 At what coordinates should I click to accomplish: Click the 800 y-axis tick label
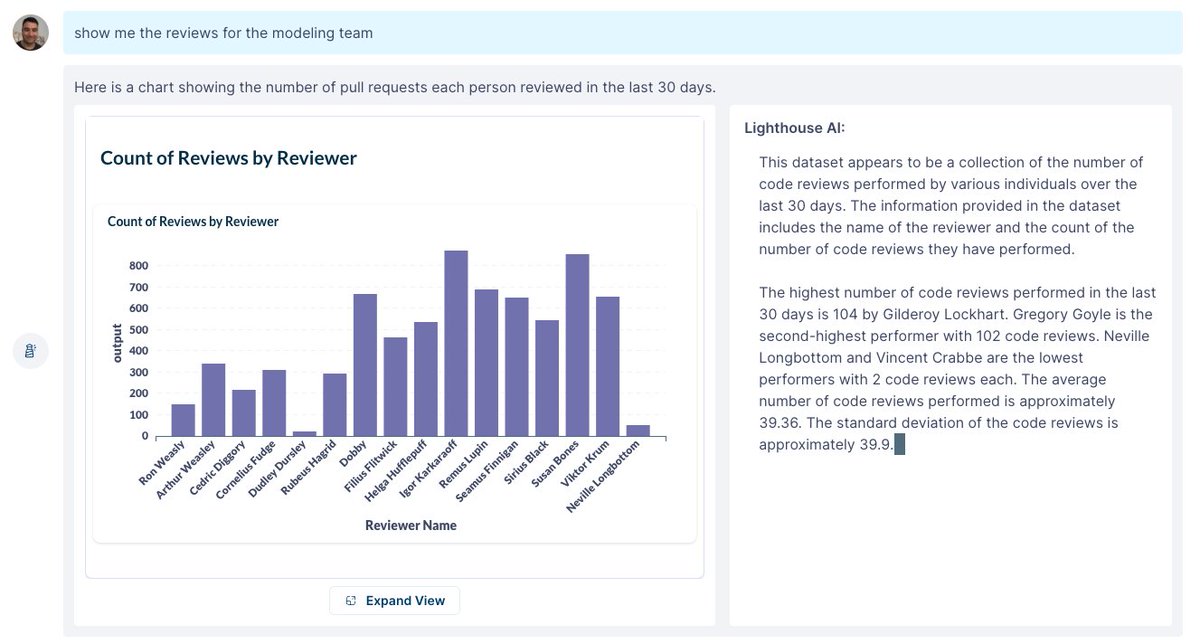[138, 266]
